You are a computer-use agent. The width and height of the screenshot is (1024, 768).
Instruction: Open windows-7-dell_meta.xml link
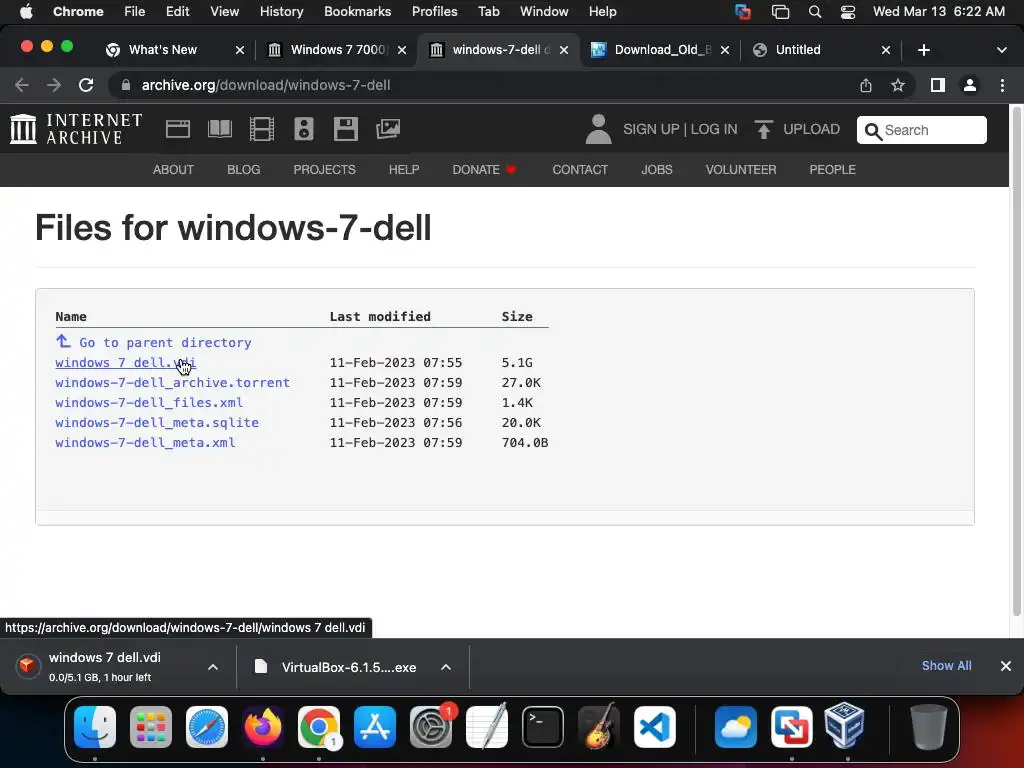(145, 443)
